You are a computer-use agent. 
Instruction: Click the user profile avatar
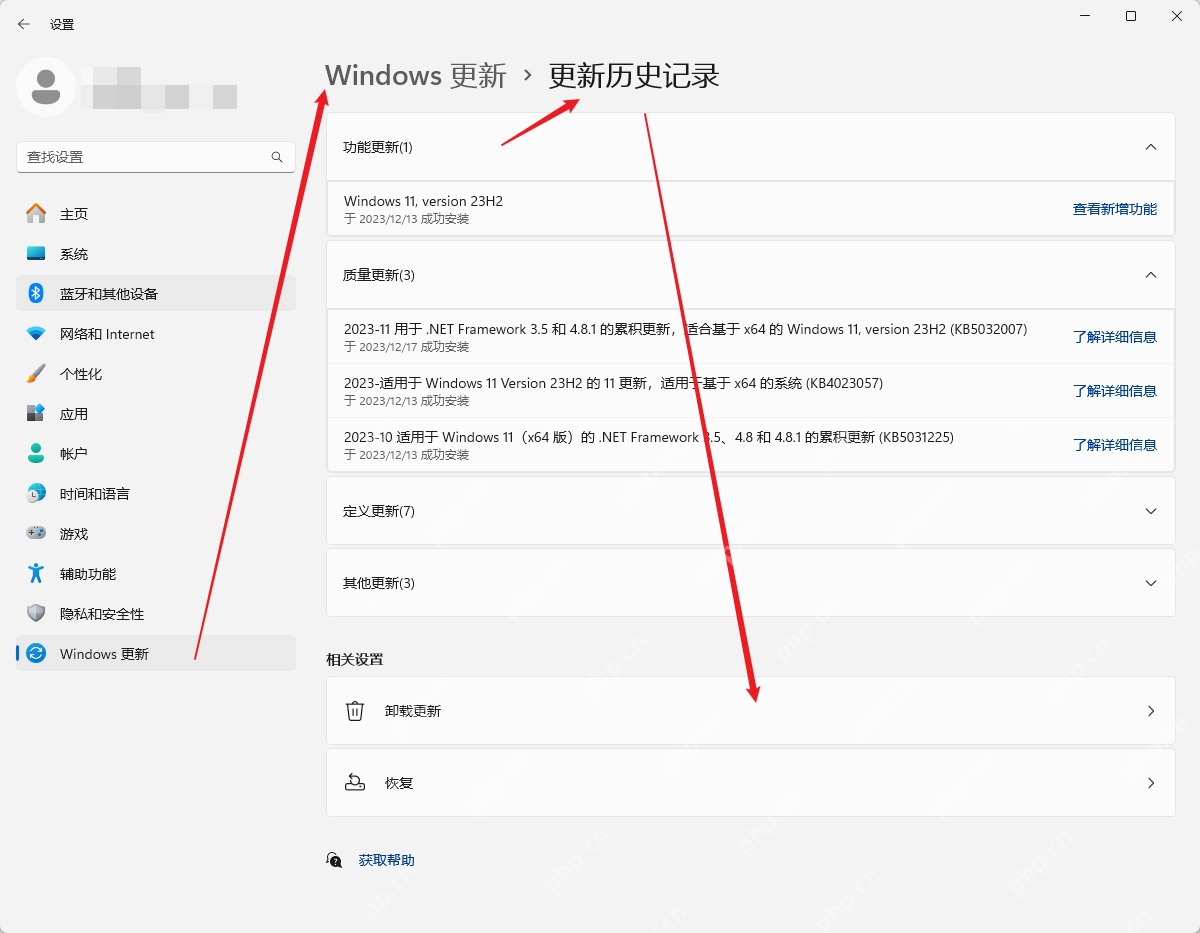coord(46,87)
